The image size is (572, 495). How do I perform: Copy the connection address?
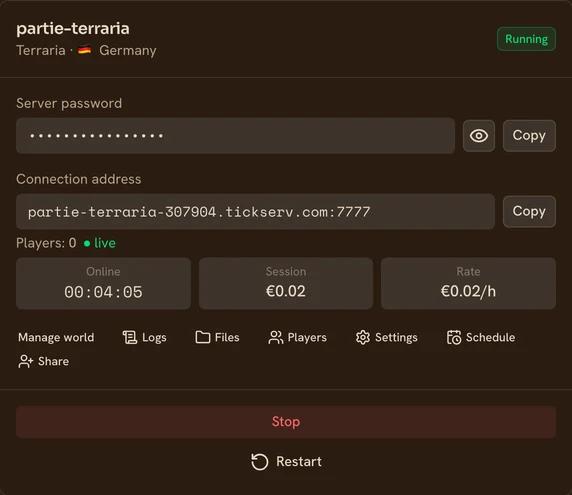(x=529, y=212)
